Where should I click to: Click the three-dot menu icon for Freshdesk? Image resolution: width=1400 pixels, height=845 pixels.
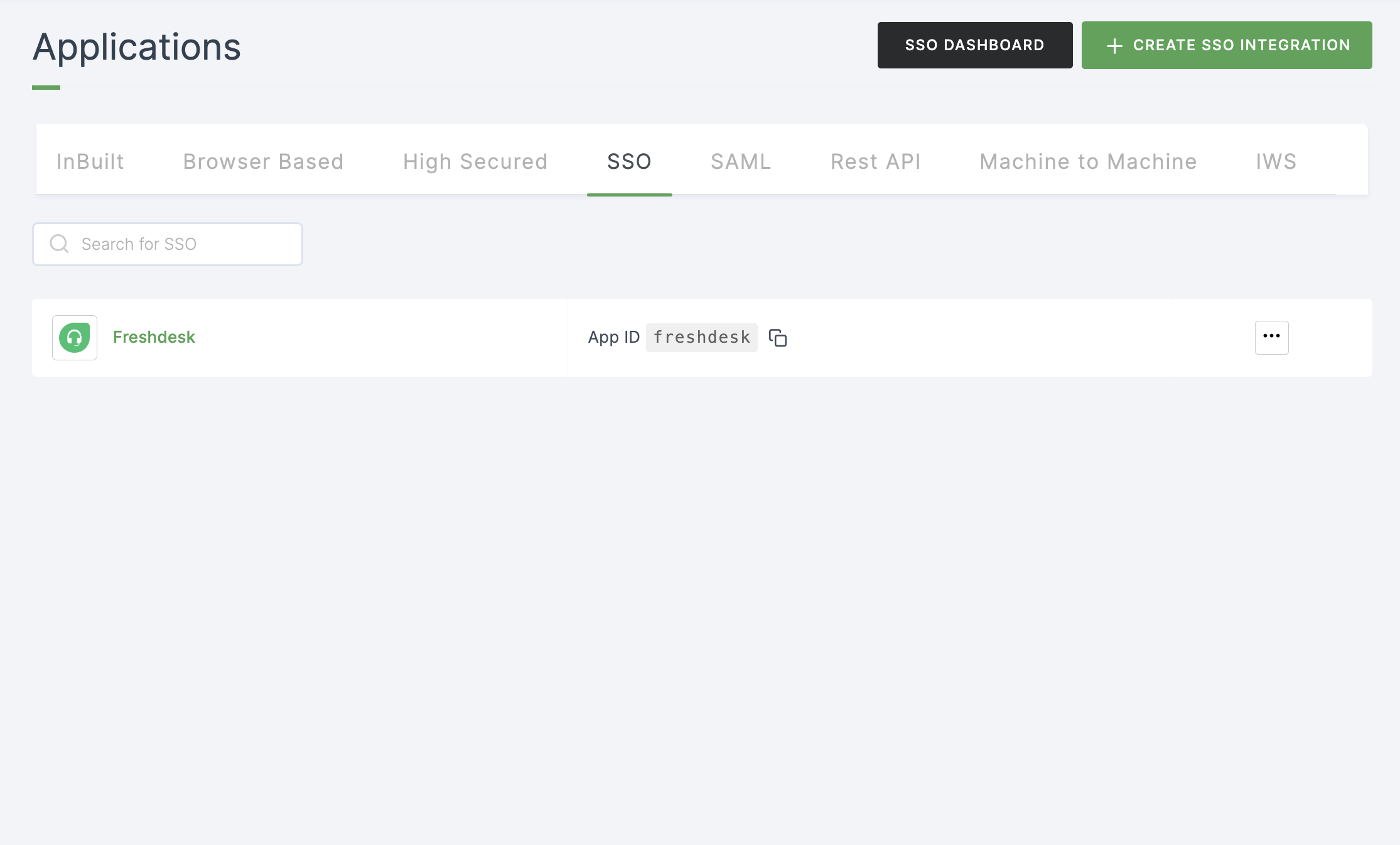coord(1271,337)
